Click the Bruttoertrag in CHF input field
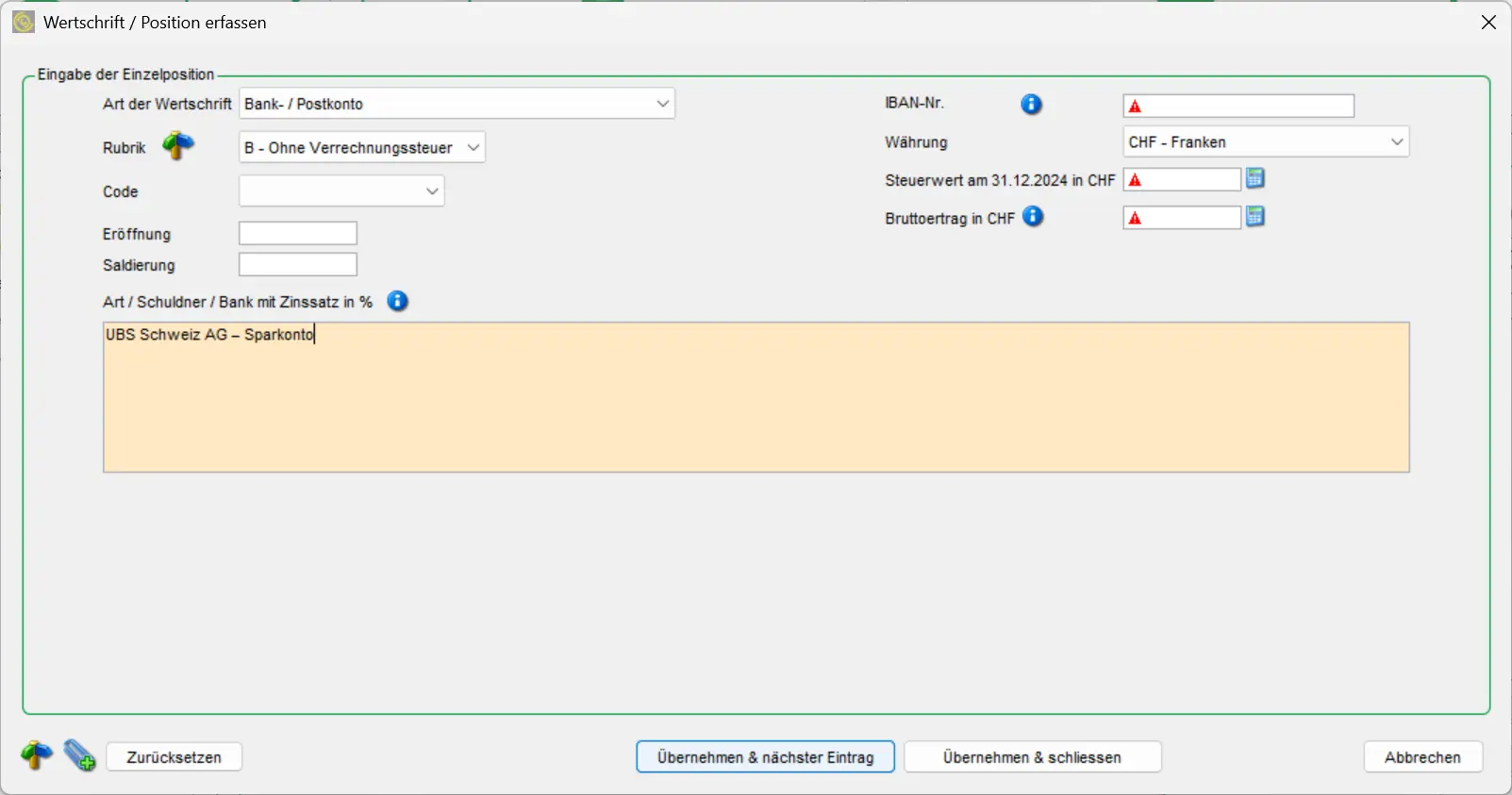The width and height of the screenshot is (1512, 795). tap(1182, 218)
